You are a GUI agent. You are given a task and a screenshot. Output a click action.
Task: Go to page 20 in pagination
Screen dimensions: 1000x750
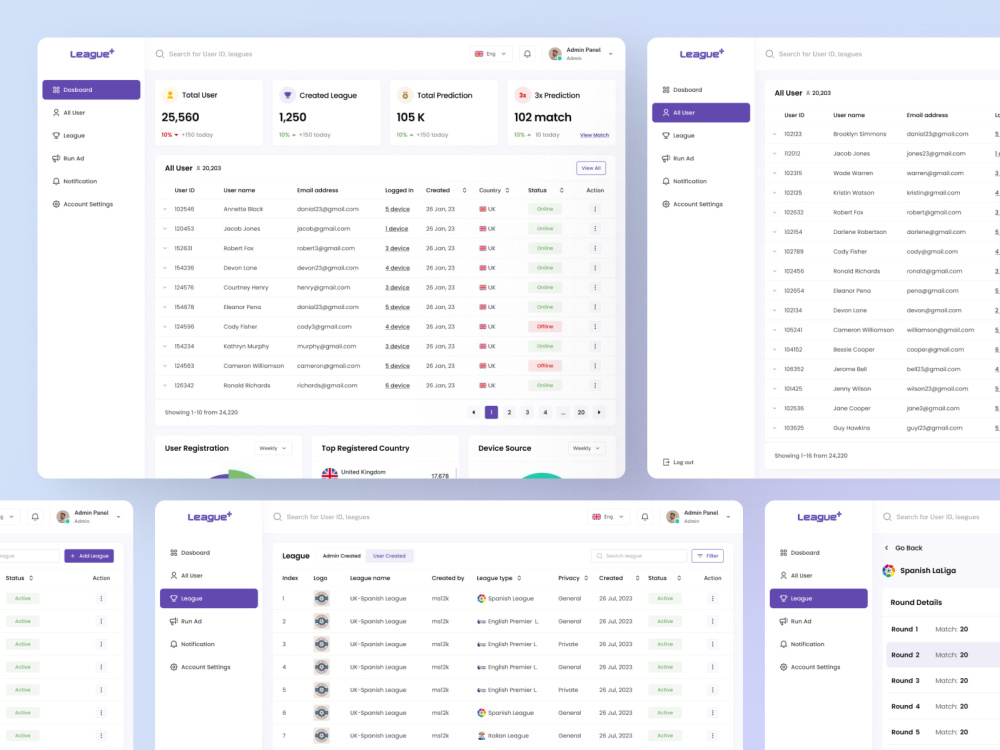(x=581, y=413)
